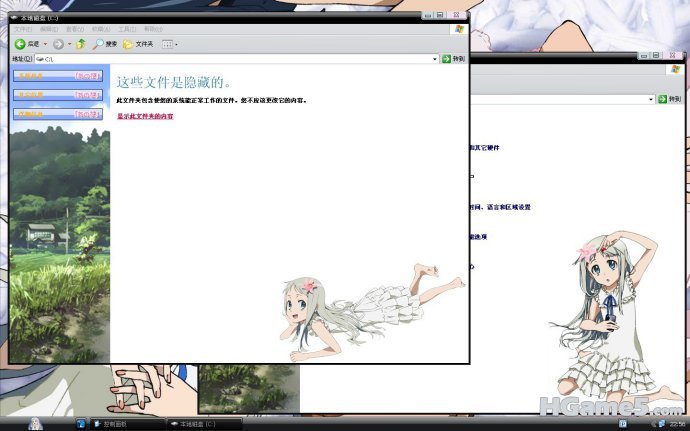The image size is (690, 431).
Task: Switch to 控制面板 taskbar button
Action: click(x=128, y=424)
